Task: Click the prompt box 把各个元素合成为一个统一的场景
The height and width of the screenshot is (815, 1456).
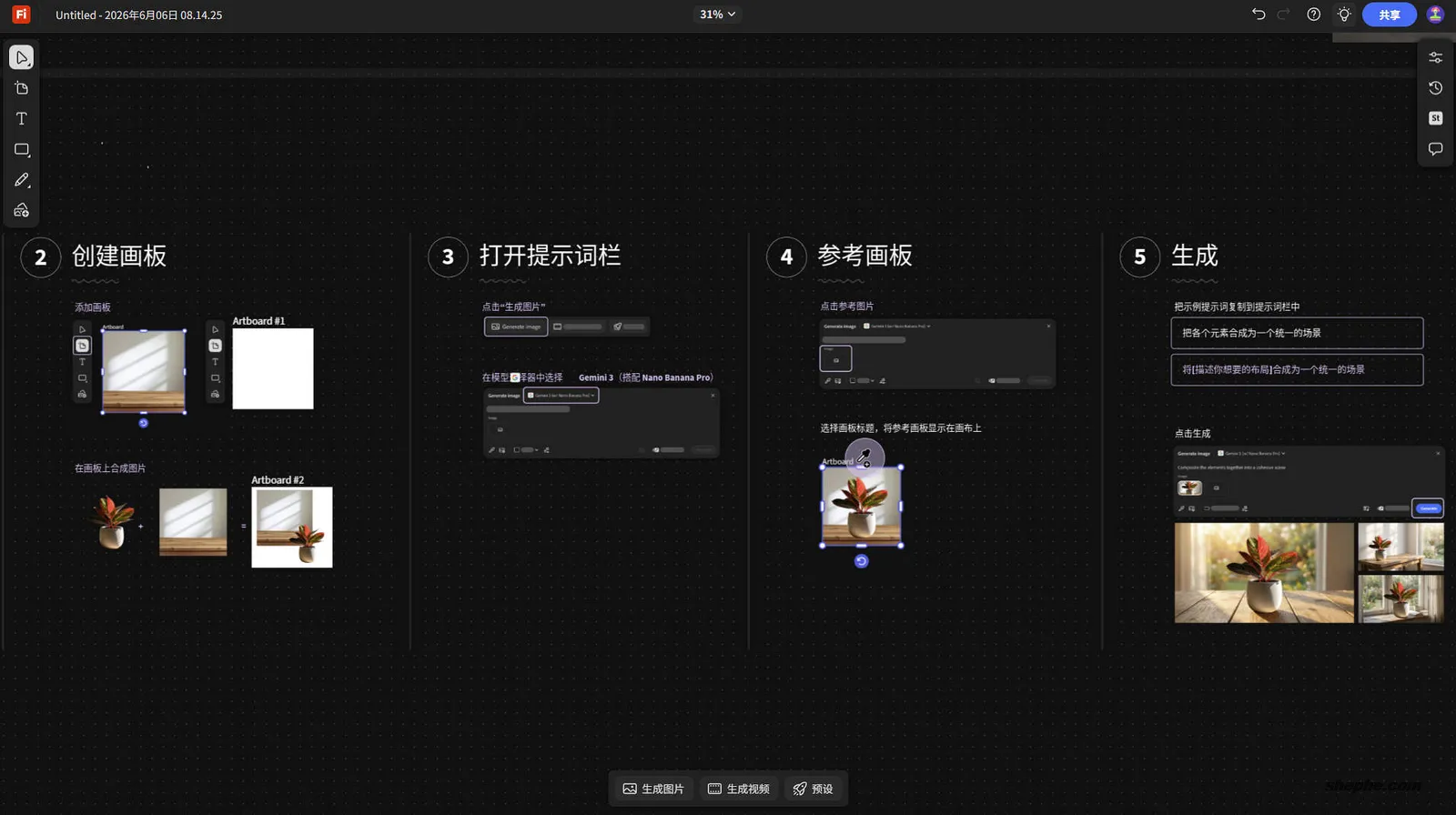Action: tap(1297, 333)
